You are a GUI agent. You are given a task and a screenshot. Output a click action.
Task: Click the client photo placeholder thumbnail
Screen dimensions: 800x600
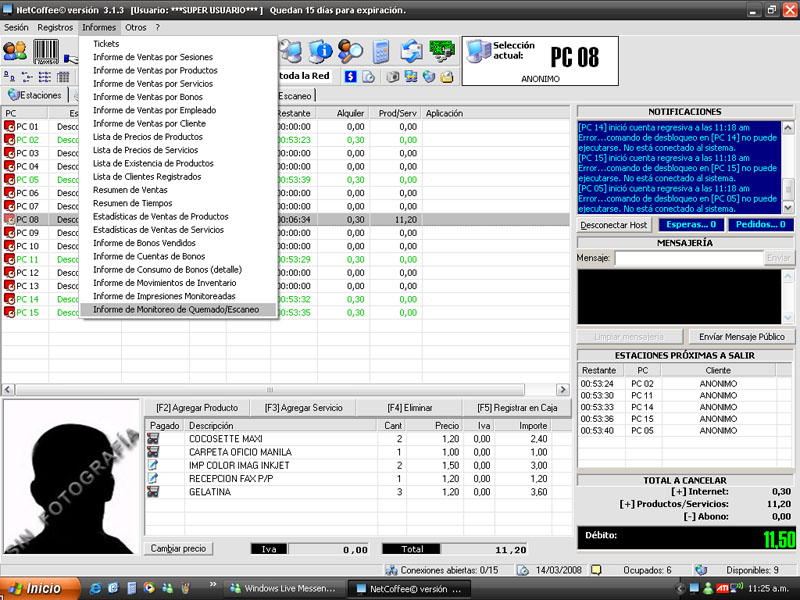pyautogui.click(x=71, y=477)
